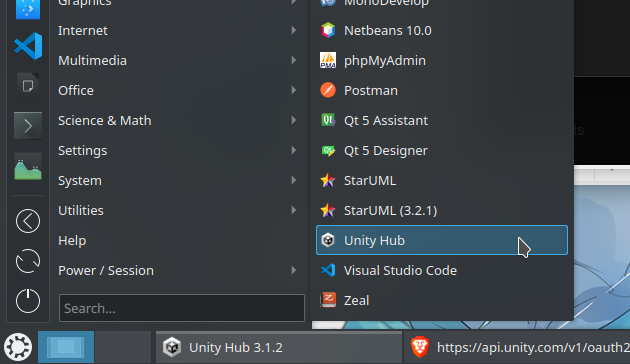The width and height of the screenshot is (630, 364).
Task: Activate the api.unity.com browser taskbar window
Action: [x=517, y=347]
